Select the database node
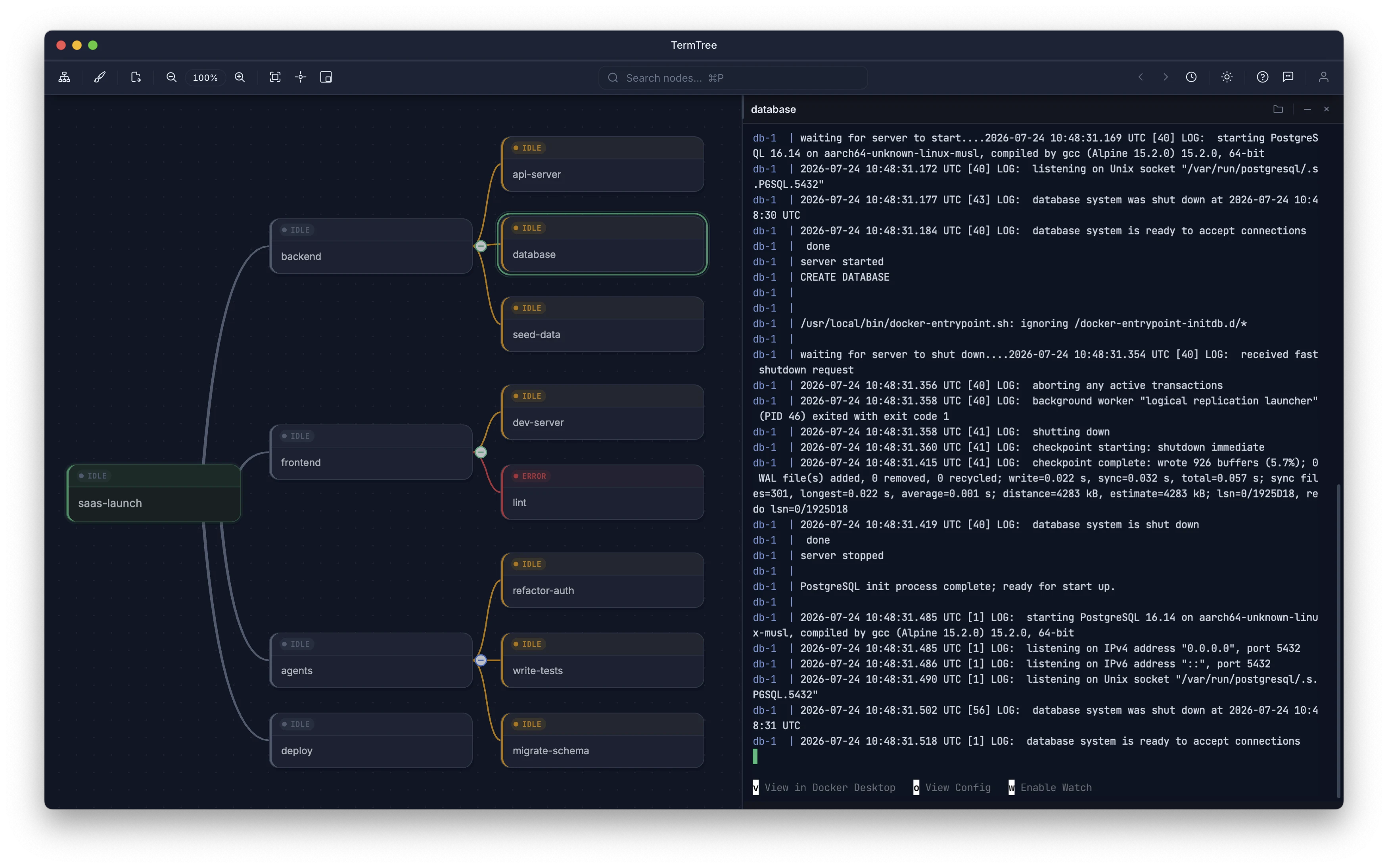 point(602,244)
